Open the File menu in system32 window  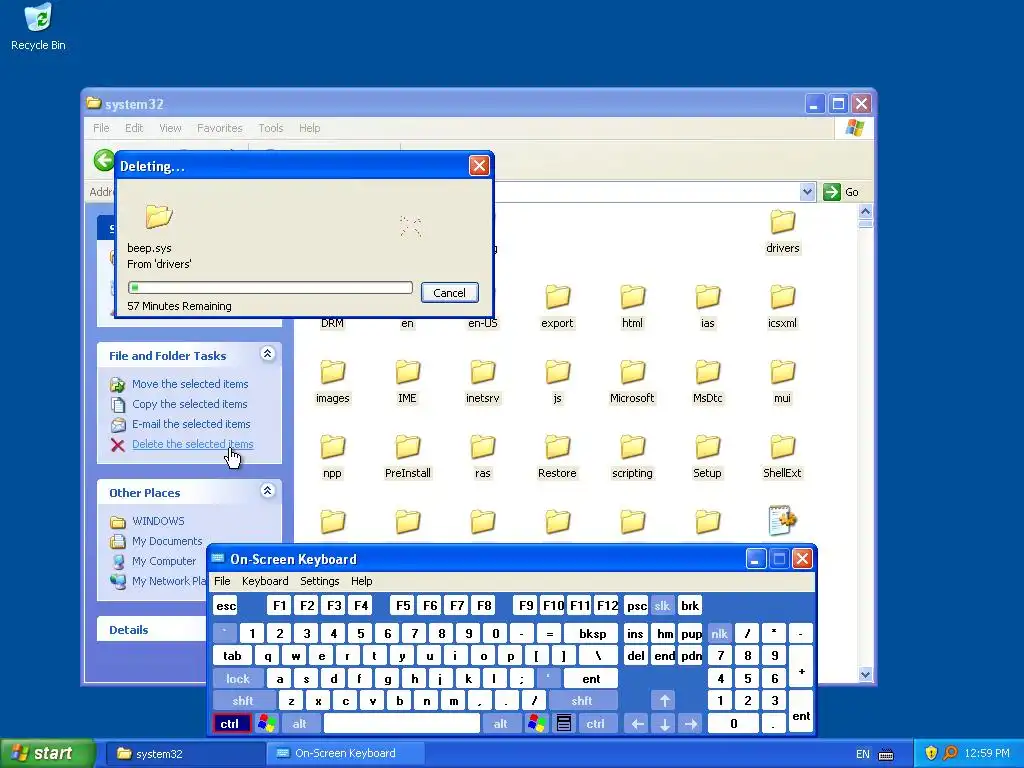coord(101,128)
